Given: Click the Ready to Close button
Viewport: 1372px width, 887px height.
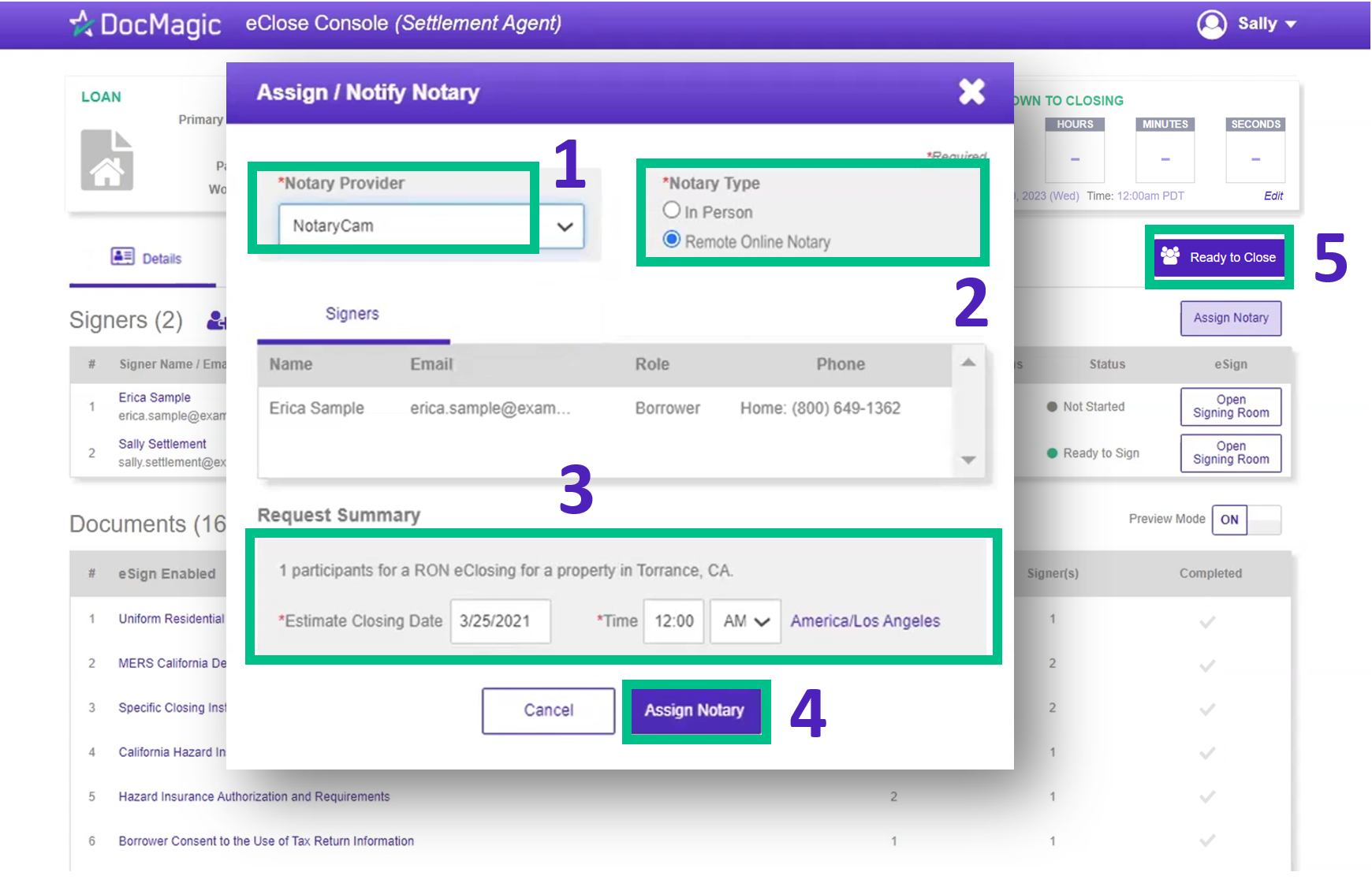Looking at the screenshot, I should pyautogui.click(x=1219, y=257).
